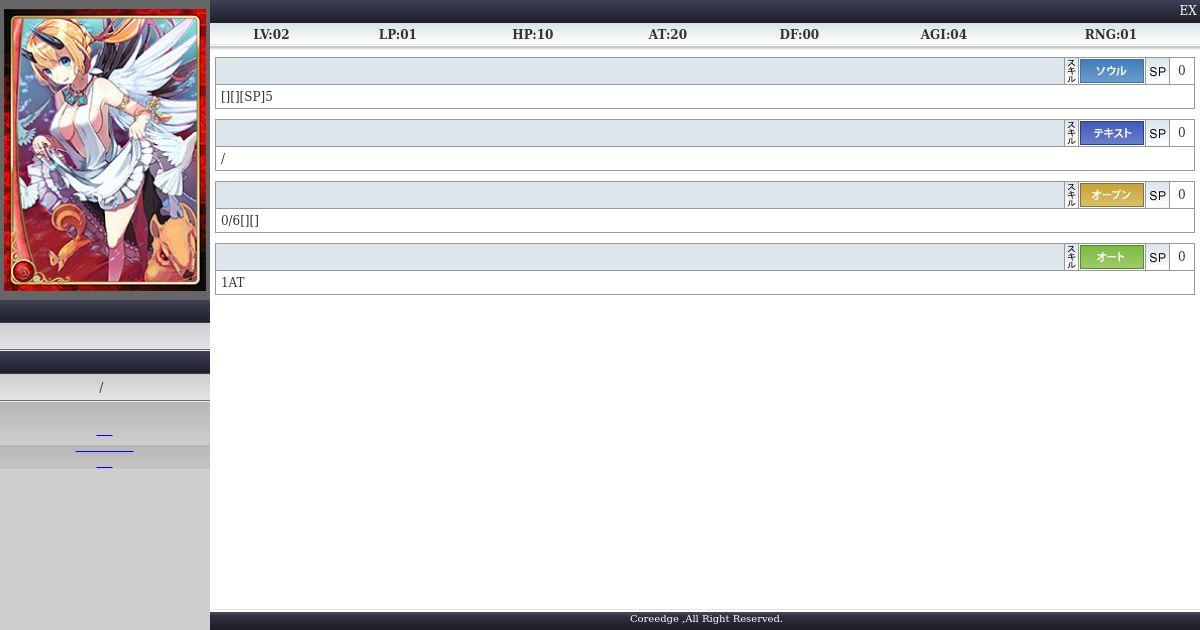Screen dimensions: 1200x630
Task: Click the LP:01 stat
Action: click(x=397, y=34)
